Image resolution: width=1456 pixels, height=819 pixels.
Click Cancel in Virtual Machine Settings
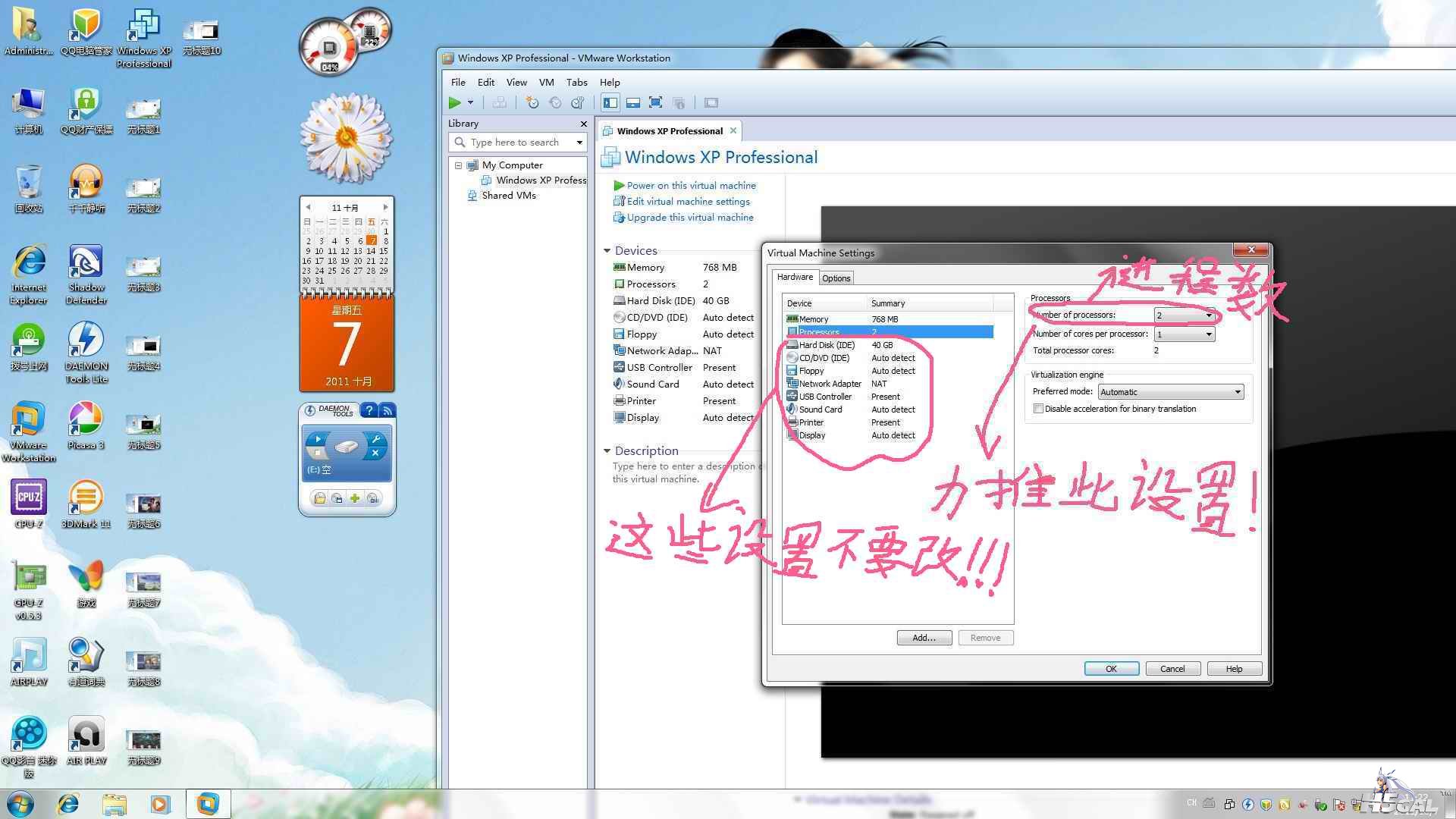[x=1172, y=669]
